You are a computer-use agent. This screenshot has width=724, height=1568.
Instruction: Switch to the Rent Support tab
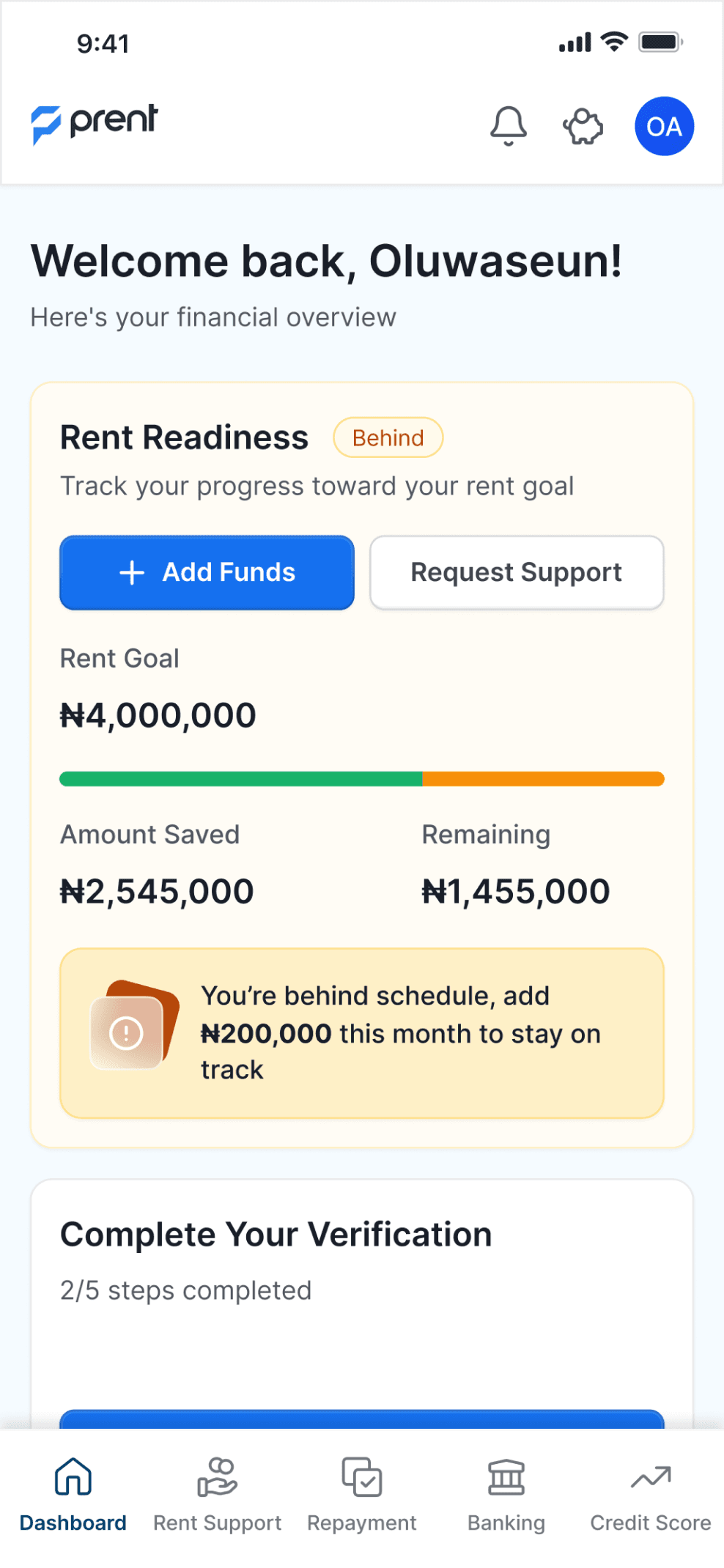point(217,1523)
